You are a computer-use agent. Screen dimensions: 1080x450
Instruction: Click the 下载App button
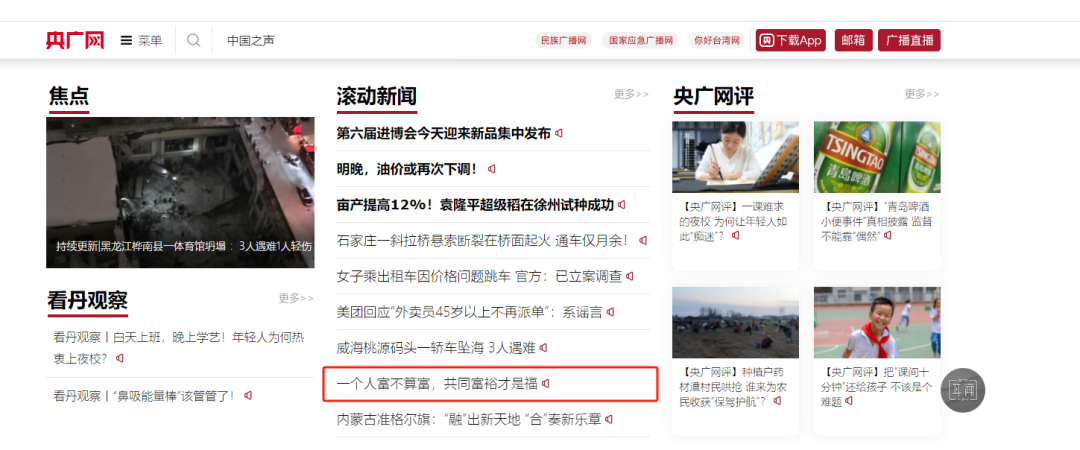[791, 41]
